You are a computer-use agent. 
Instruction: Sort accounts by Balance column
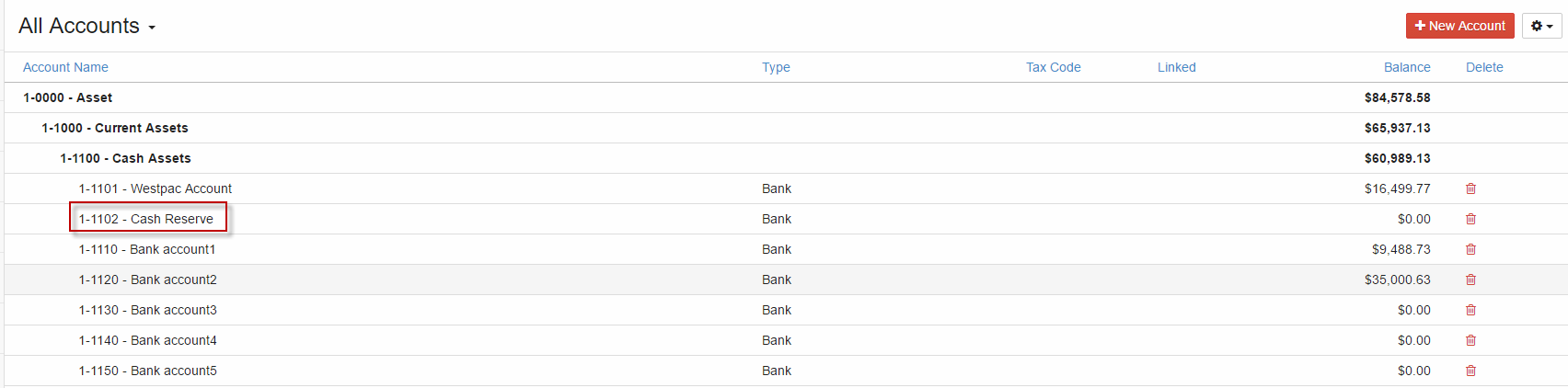pyautogui.click(x=1407, y=67)
